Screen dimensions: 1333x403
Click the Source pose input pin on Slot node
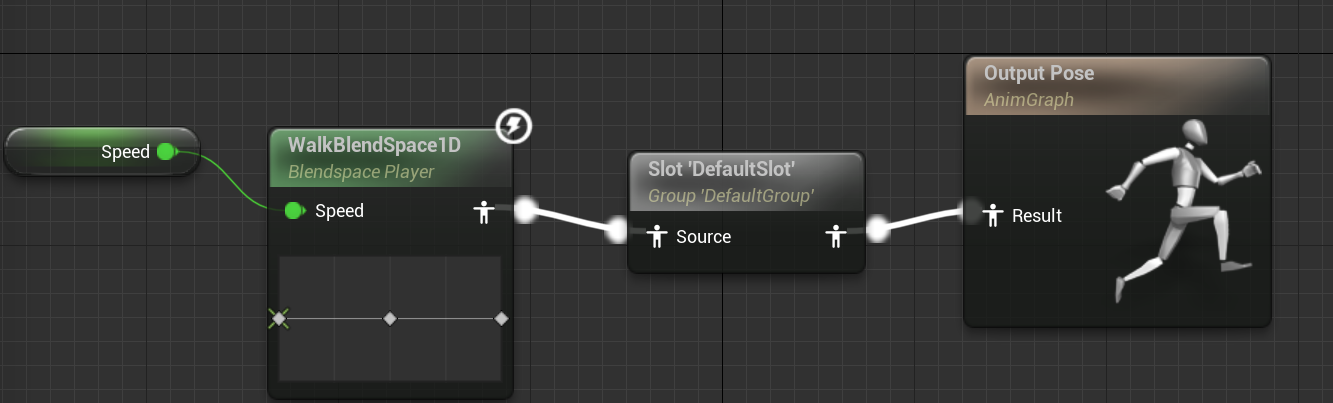656,237
